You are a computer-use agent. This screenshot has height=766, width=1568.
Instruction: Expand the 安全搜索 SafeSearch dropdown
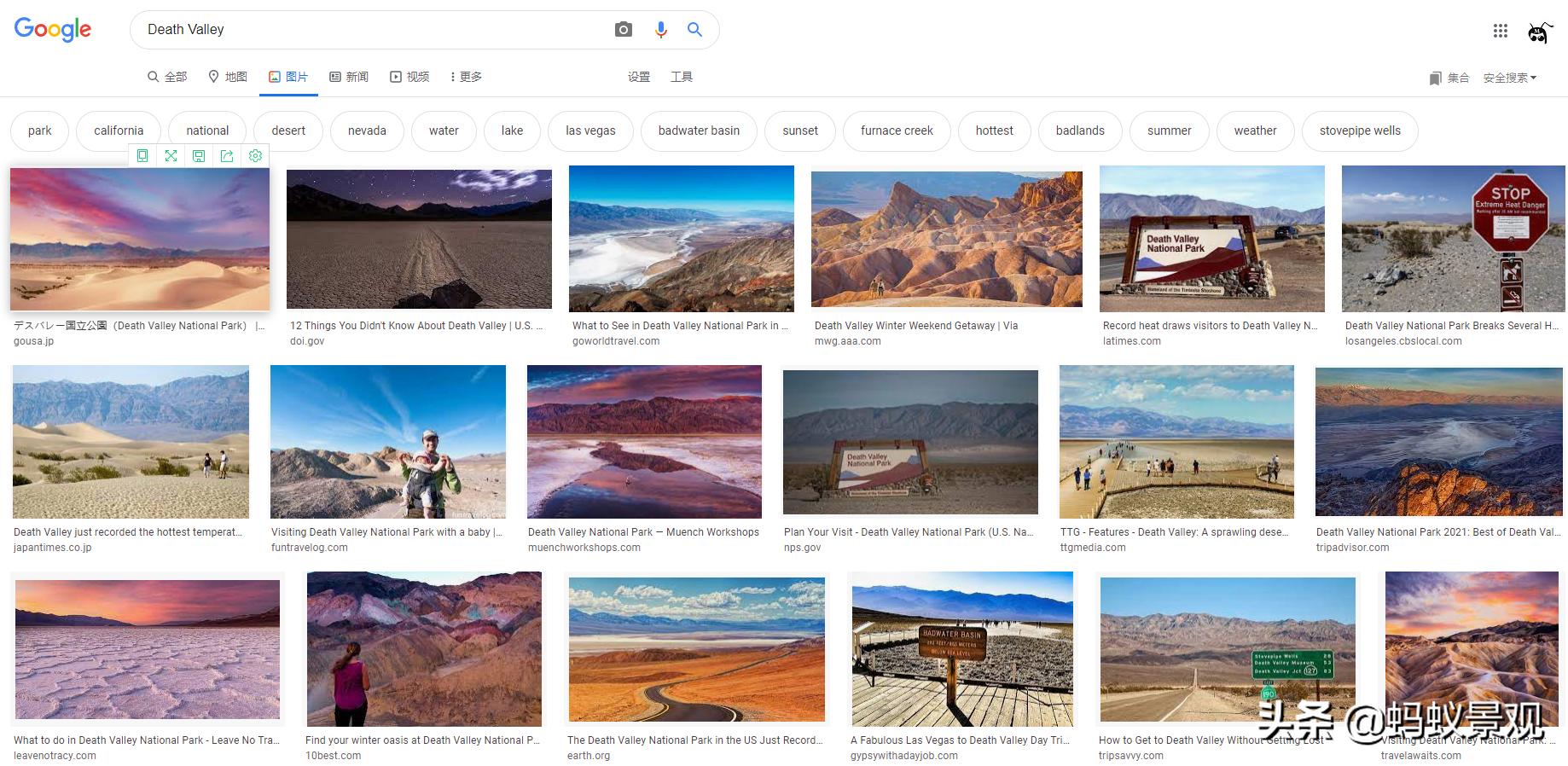pyautogui.click(x=1509, y=78)
